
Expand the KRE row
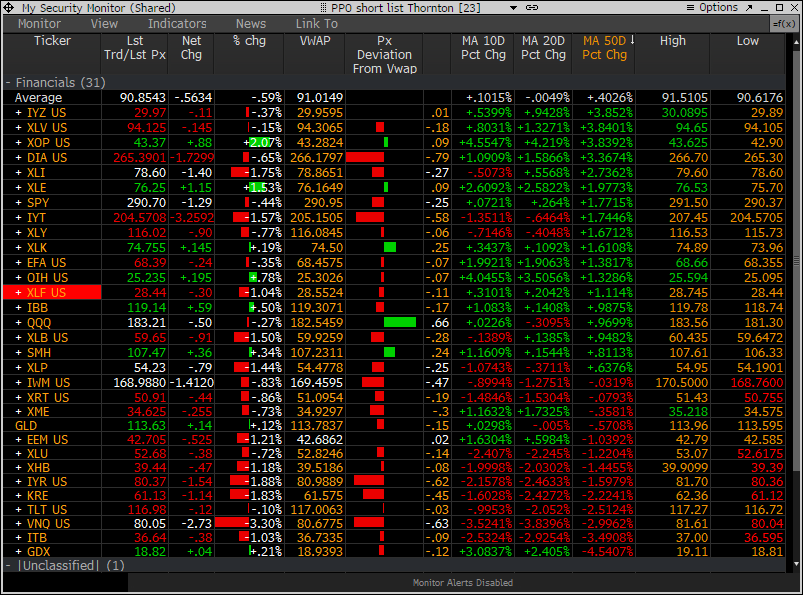tap(18, 495)
